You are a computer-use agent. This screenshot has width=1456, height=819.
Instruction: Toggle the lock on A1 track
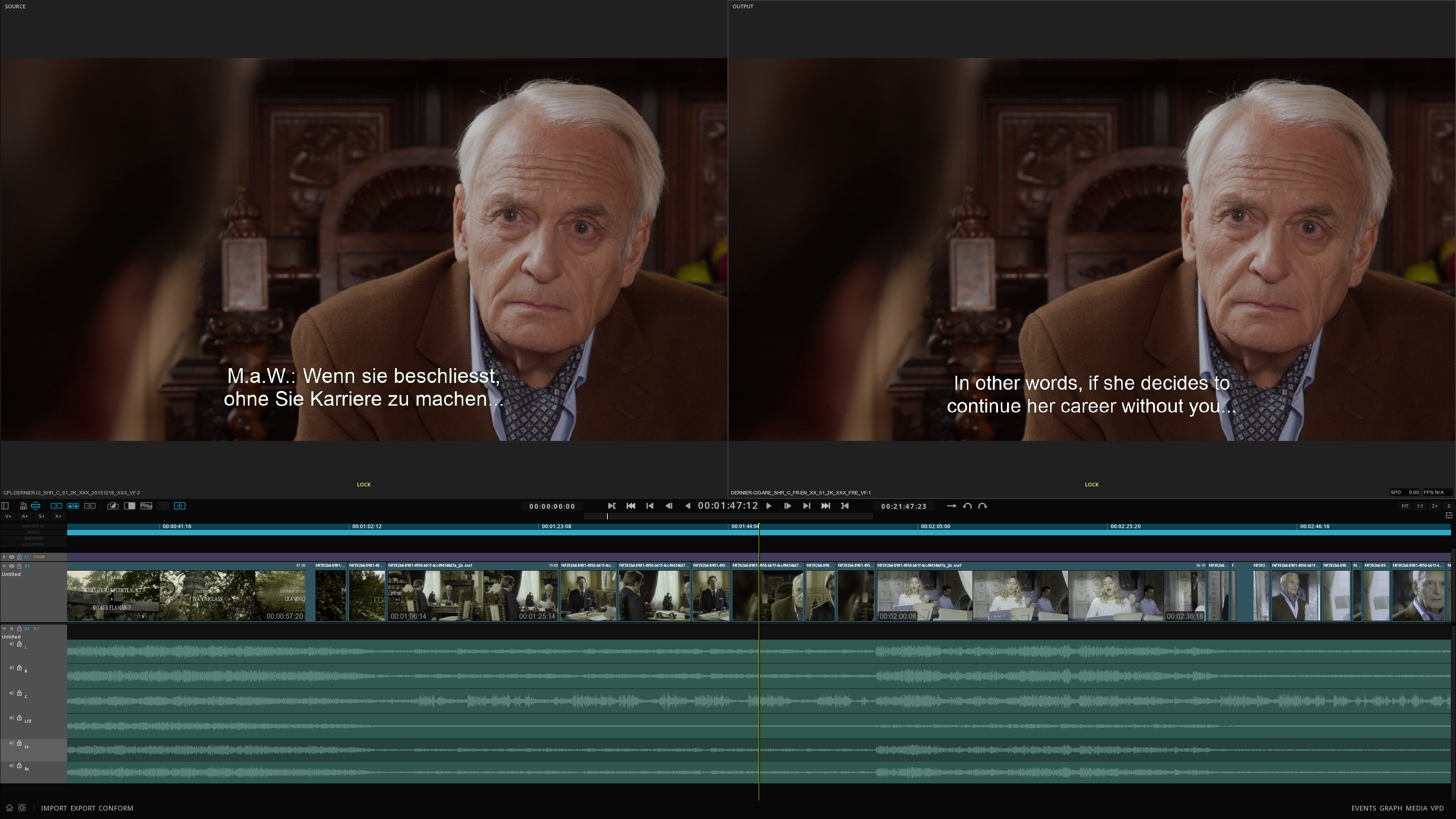(x=19, y=629)
